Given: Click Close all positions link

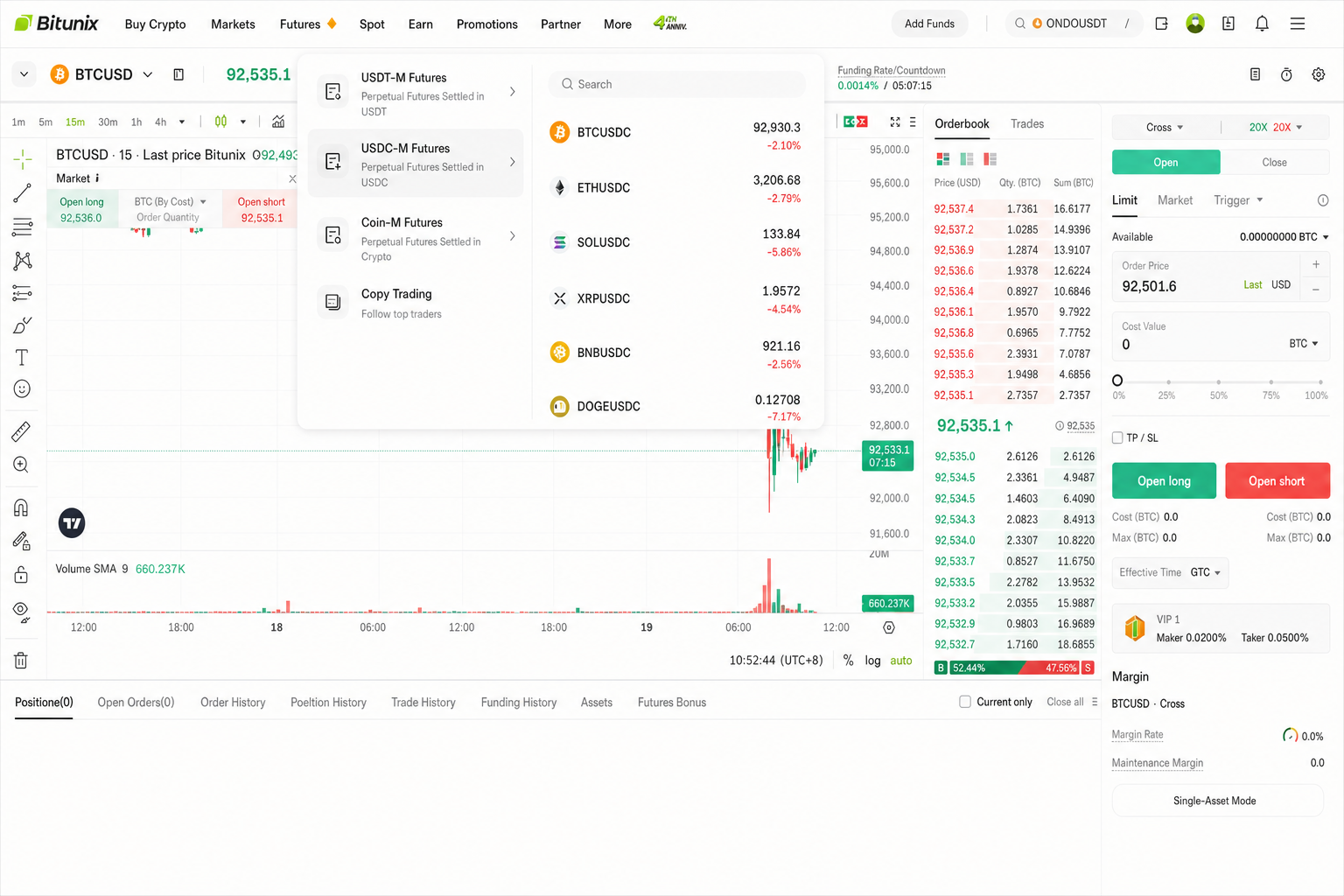Looking at the screenshot, I should pos(1065,702).
